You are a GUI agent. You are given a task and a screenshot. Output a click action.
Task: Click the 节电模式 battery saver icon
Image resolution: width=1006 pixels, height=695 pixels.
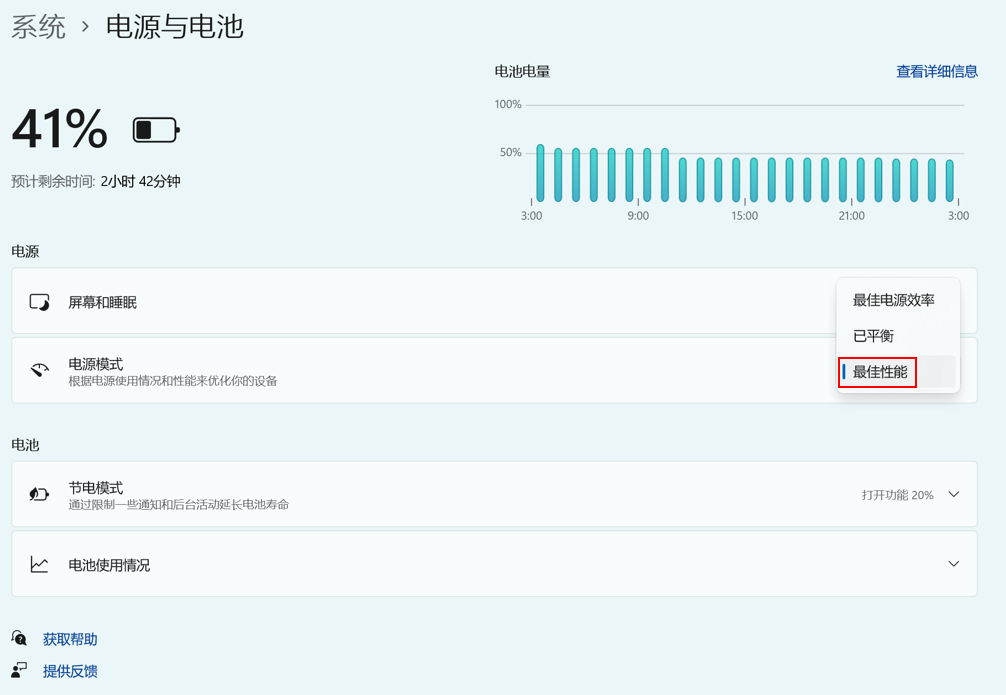pyautogui.click(x=39, y=495)
